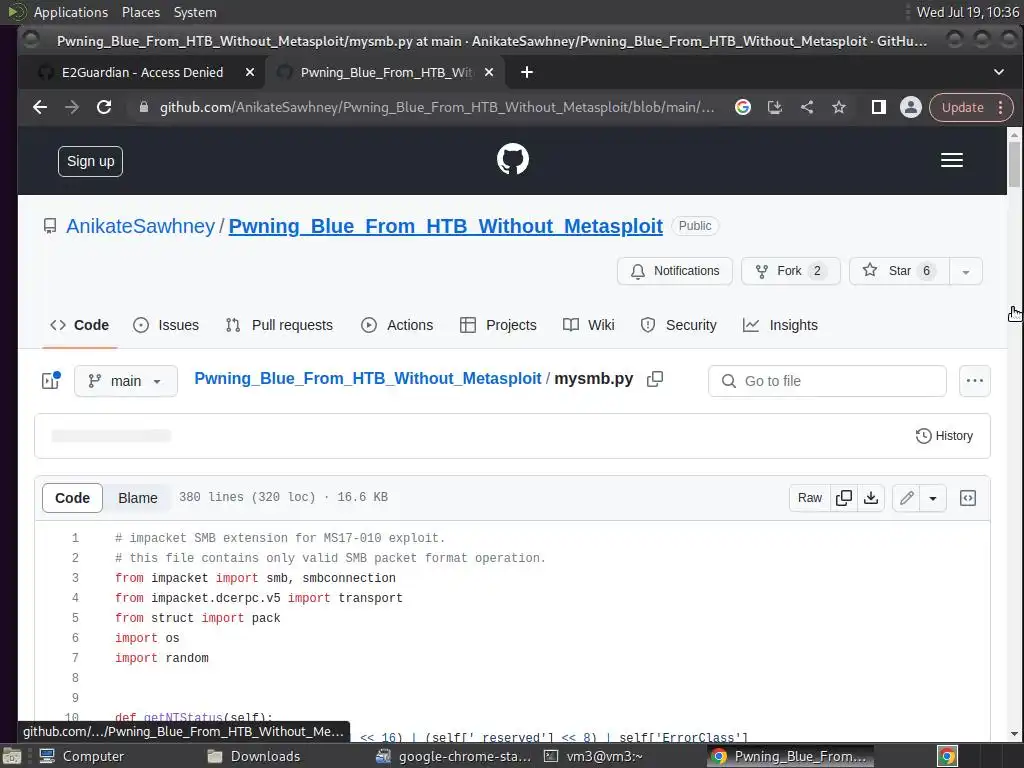
Task: Open the AnikateSawhney user link
Action: (140, 226)
